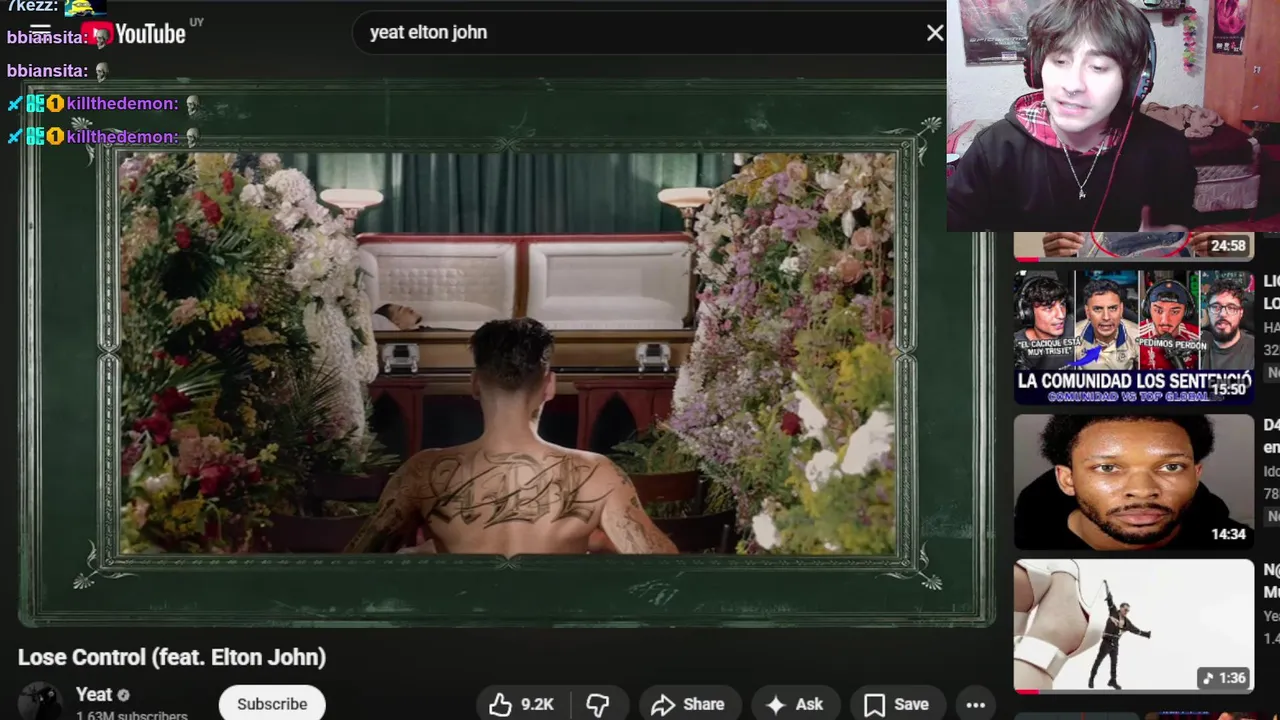Save video to a playlist
1280x720 pixels.
pos(897,704)
